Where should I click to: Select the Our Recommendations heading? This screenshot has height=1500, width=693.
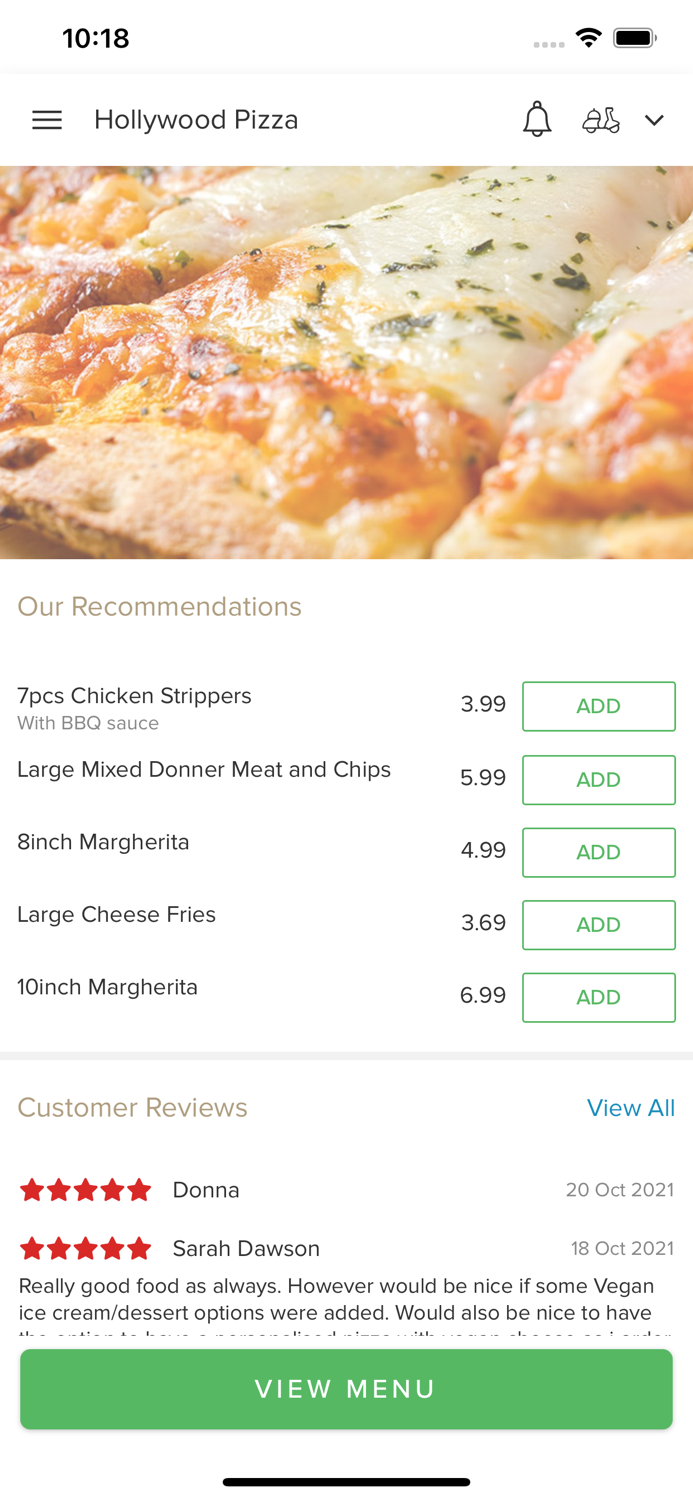coord(159,606)
